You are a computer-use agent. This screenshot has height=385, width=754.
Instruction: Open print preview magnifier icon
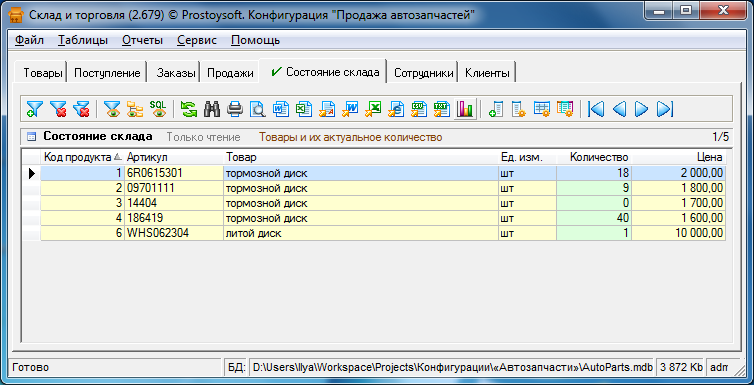[x=258, y=109]
